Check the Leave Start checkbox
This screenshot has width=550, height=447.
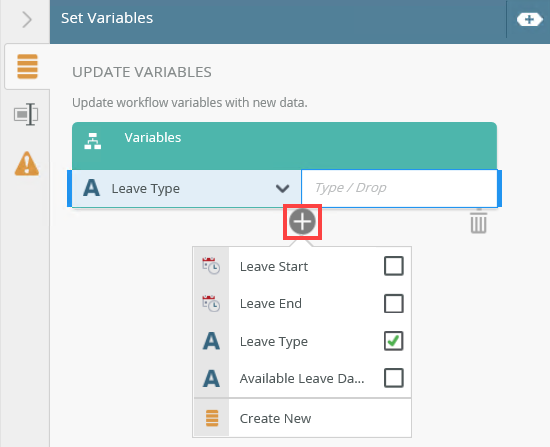point(394,266)
